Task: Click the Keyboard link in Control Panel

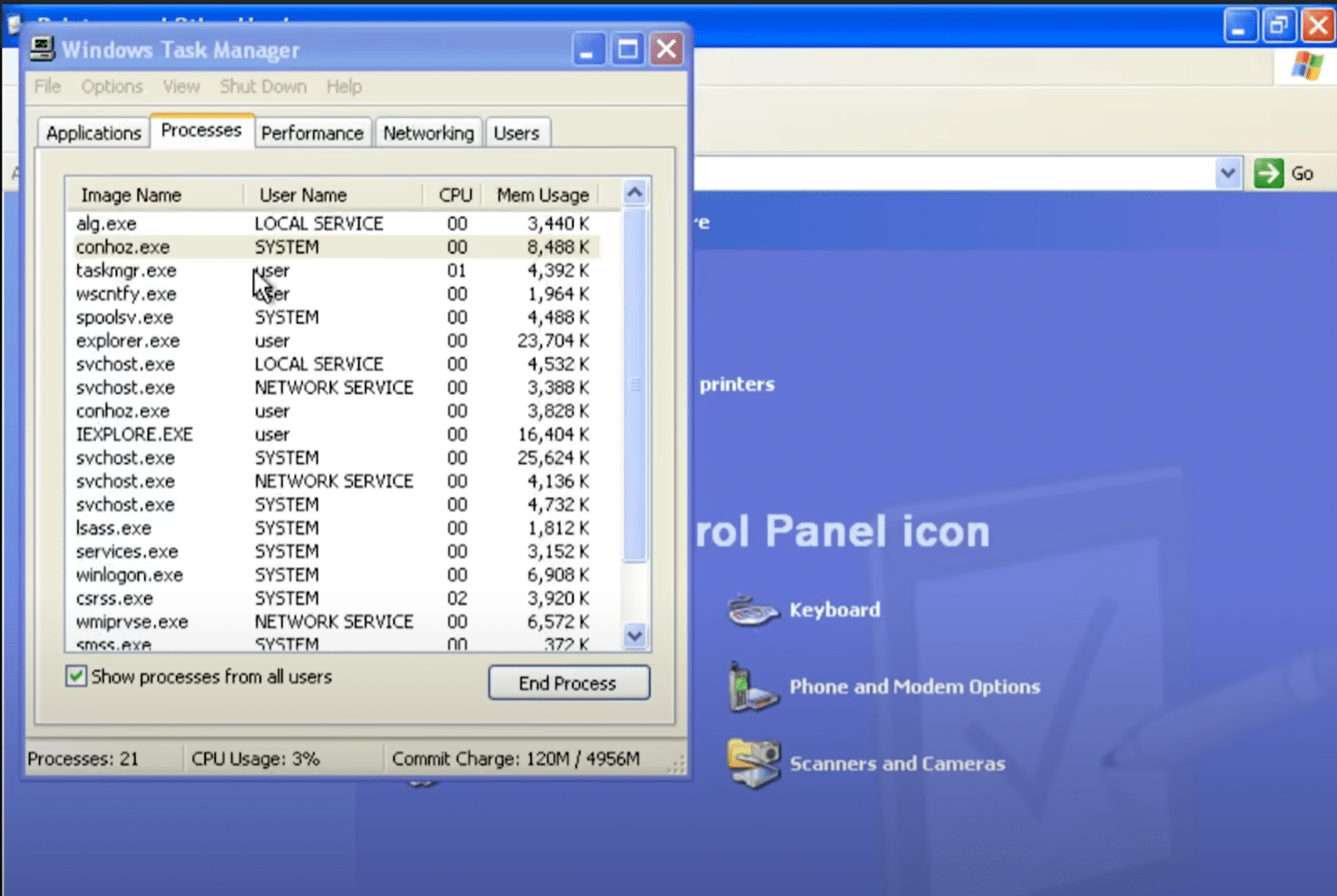Action: (x=834, y=610)
